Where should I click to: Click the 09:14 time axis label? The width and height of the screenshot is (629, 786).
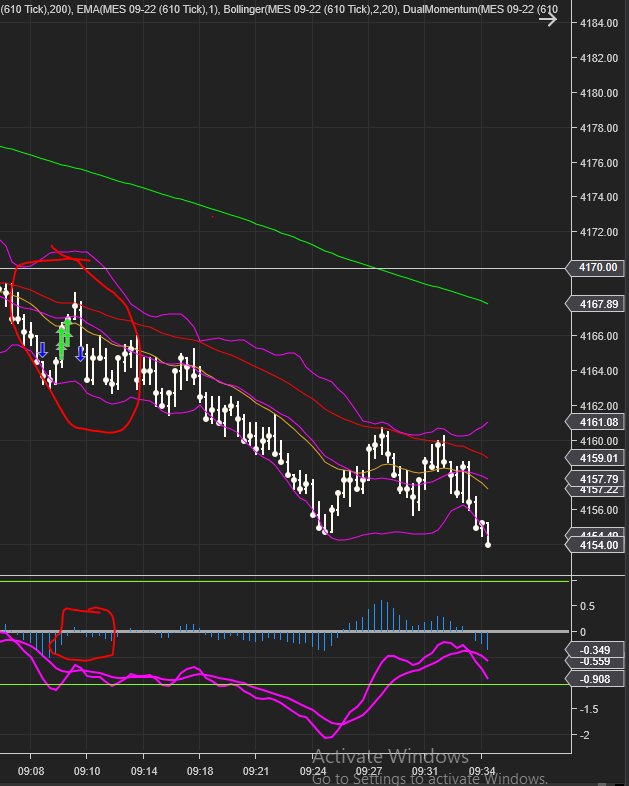[144, 771]
